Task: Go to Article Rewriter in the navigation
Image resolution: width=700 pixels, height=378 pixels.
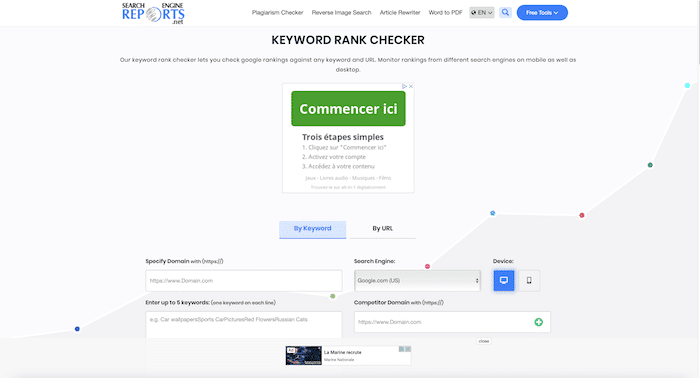Action: click(x=400, y=12)
